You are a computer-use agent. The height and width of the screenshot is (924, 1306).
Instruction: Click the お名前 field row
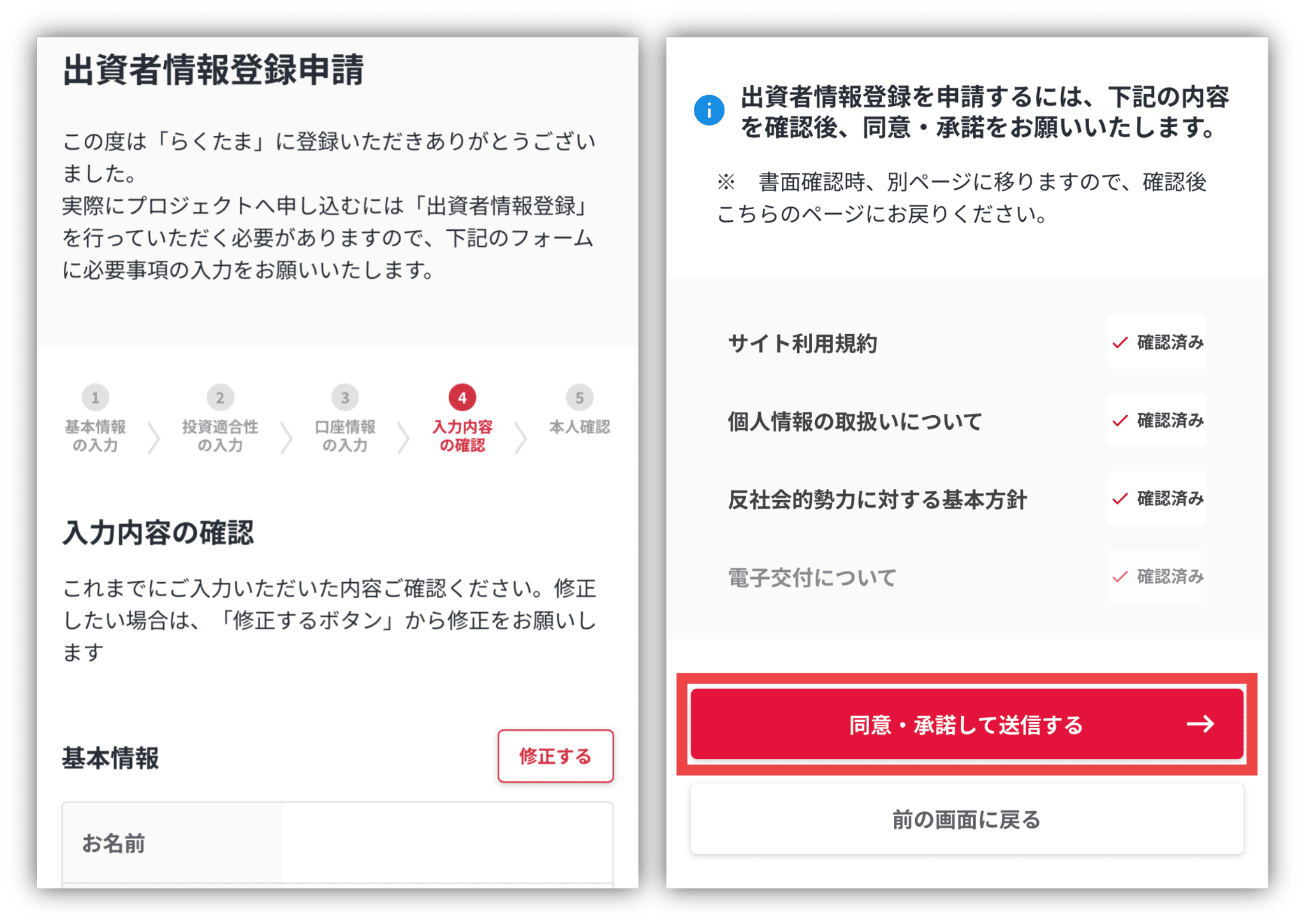[337, 843]
